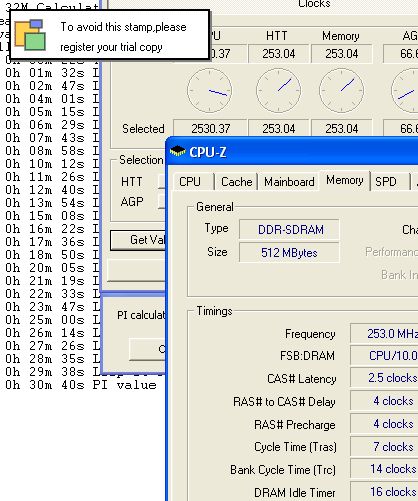Click the Memory clock gauge dial
Viewport: 418px width, 501px height.
tap(342, 90)
